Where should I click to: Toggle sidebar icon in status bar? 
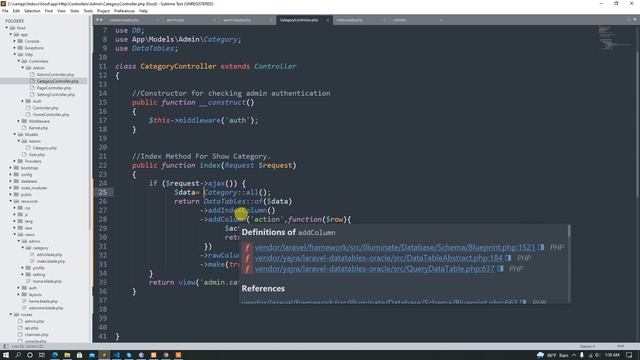point(6,346)
